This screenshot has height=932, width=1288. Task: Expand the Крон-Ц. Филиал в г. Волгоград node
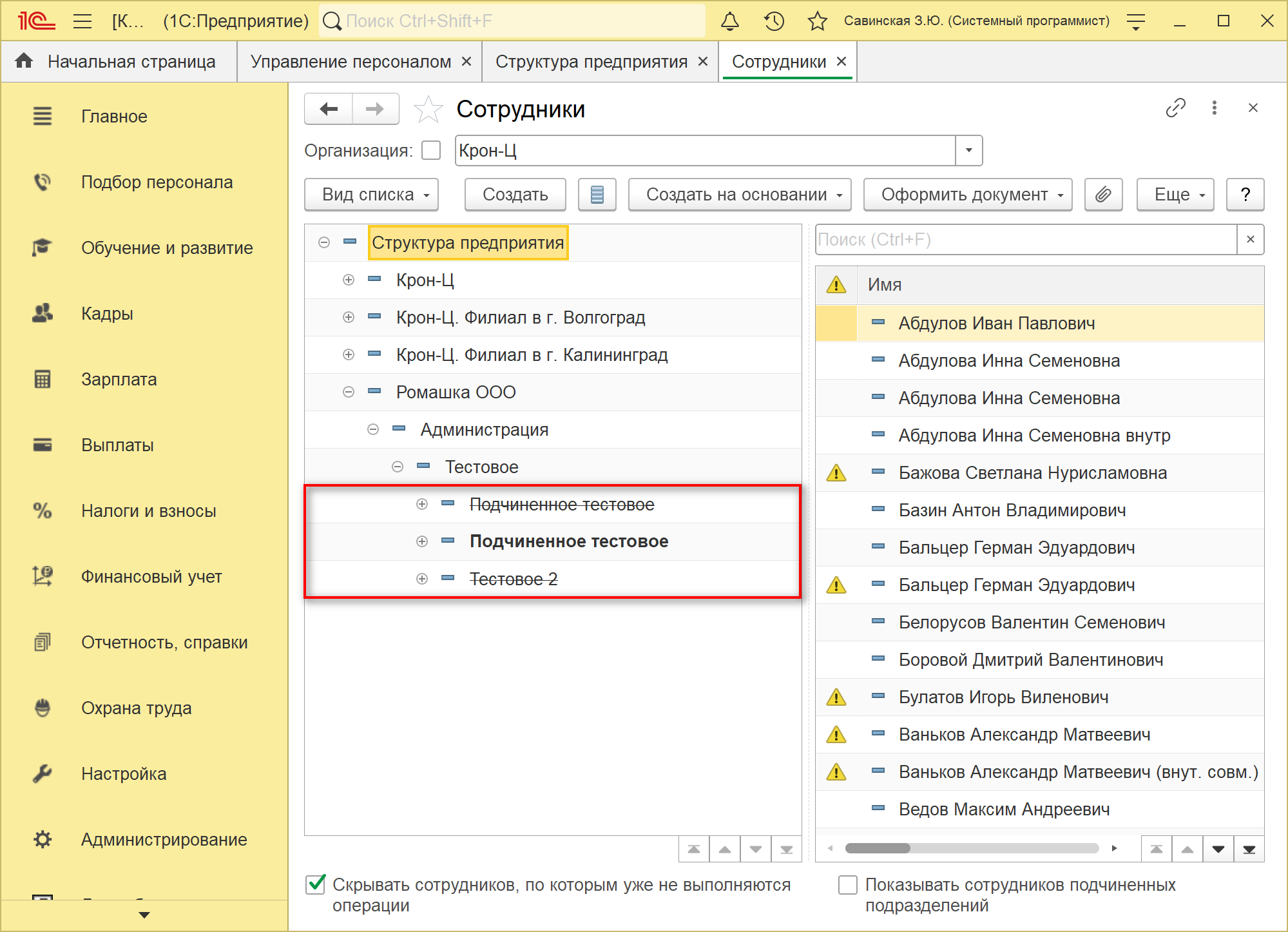tap(349, 317)
